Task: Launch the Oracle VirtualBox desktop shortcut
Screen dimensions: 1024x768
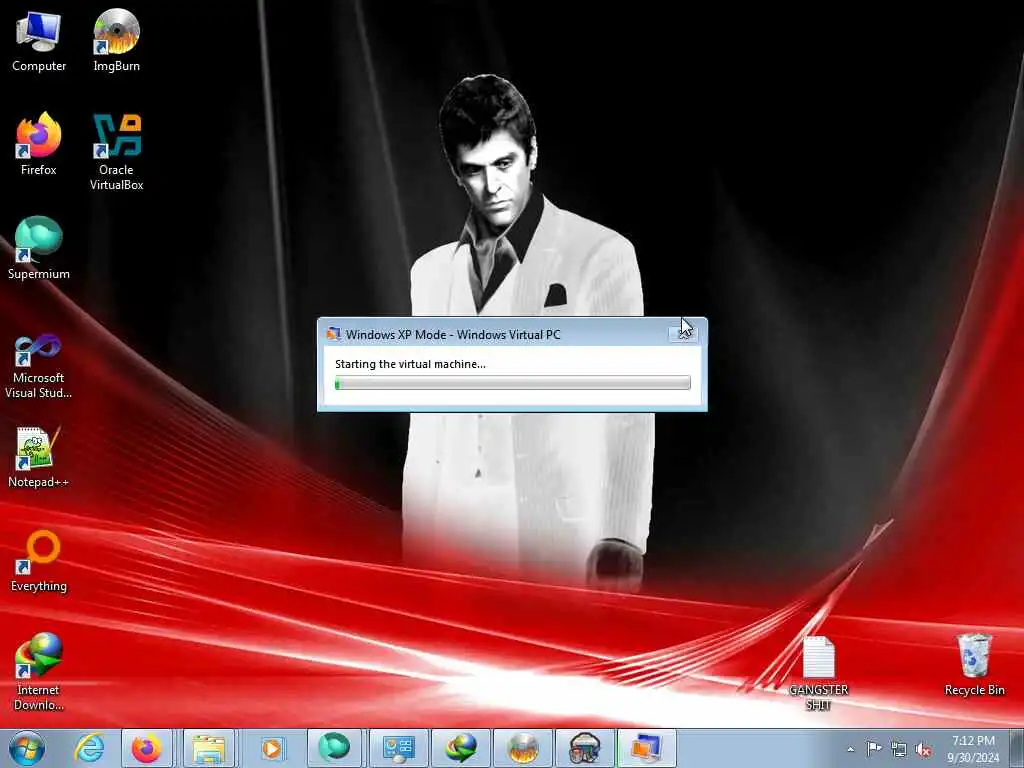Action: pyautogui.click(x=116, y=152)
